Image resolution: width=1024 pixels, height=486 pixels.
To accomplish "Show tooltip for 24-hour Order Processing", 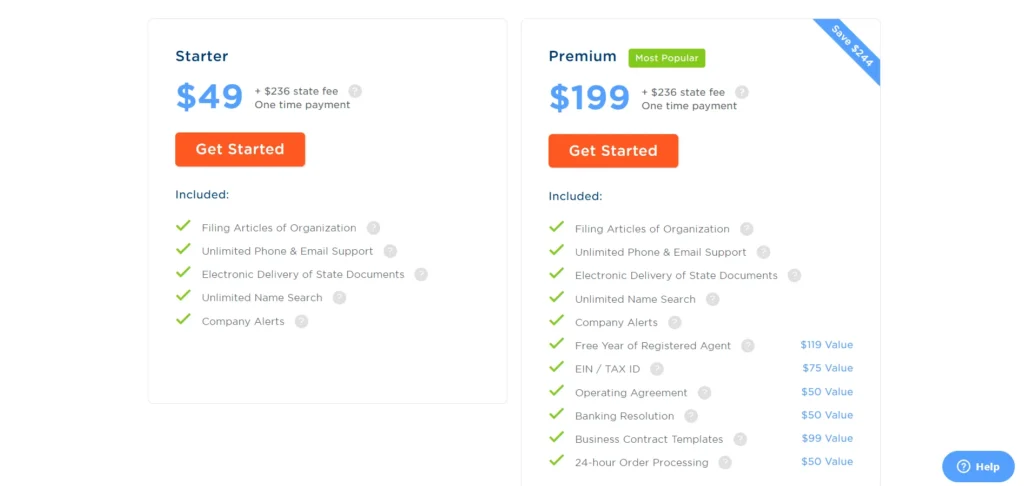I will tap(725, 462).
